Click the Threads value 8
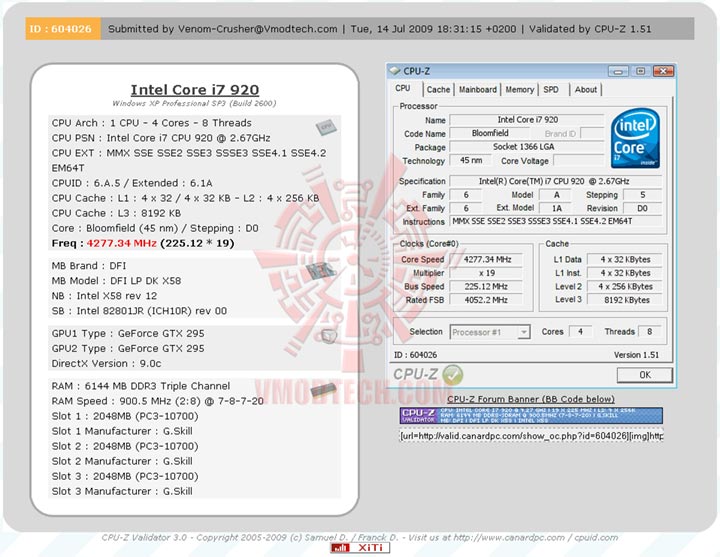 (x=649, y=332)
